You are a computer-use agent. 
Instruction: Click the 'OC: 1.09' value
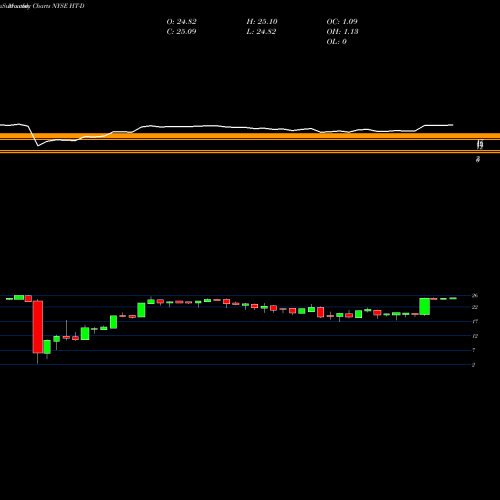(x=342, y=22)
